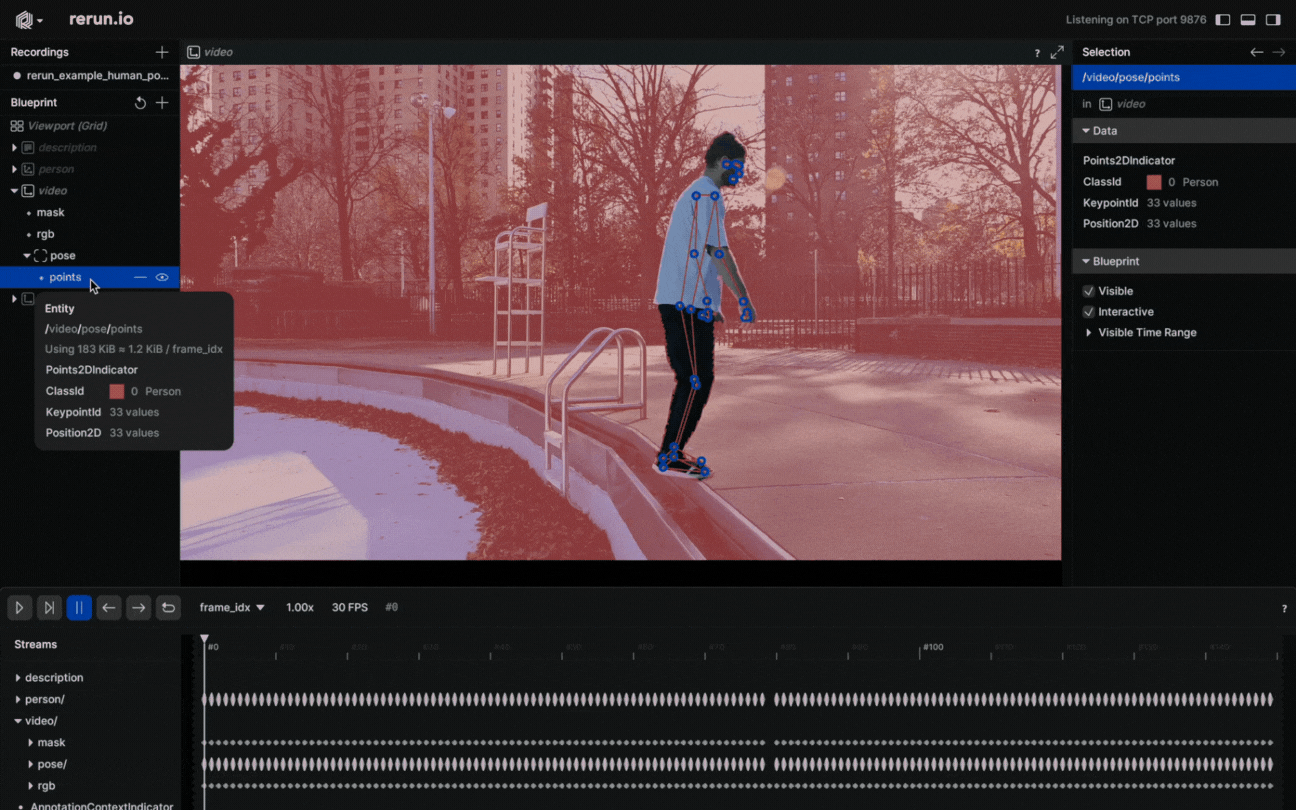This screenshot has height=810, width=1296.
Task: Add a recording with the Recordings plus icon
Action: [162, 52]
